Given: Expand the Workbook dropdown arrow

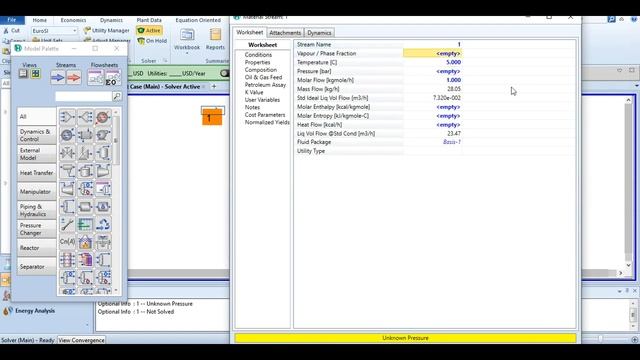Looking at the screenshot, I should click(187, 53).
